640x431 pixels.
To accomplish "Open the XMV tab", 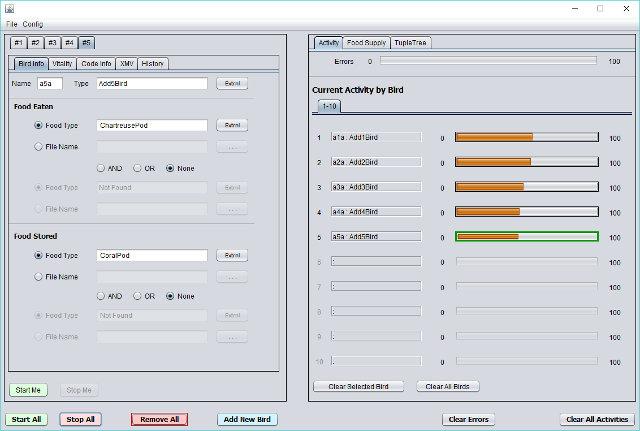I will coord(127,64).
